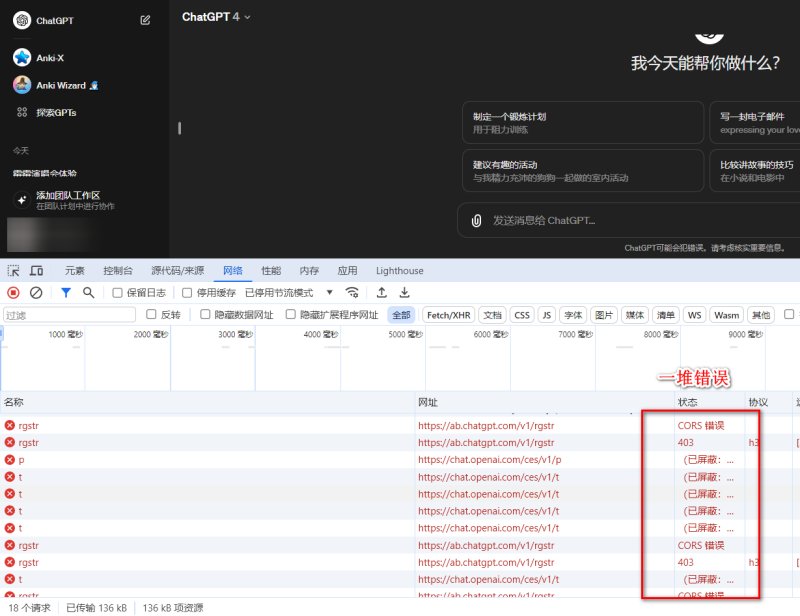Switch to the Performance tab
Image resolution: width=800 pixels, height=616 pixels.
271,270
